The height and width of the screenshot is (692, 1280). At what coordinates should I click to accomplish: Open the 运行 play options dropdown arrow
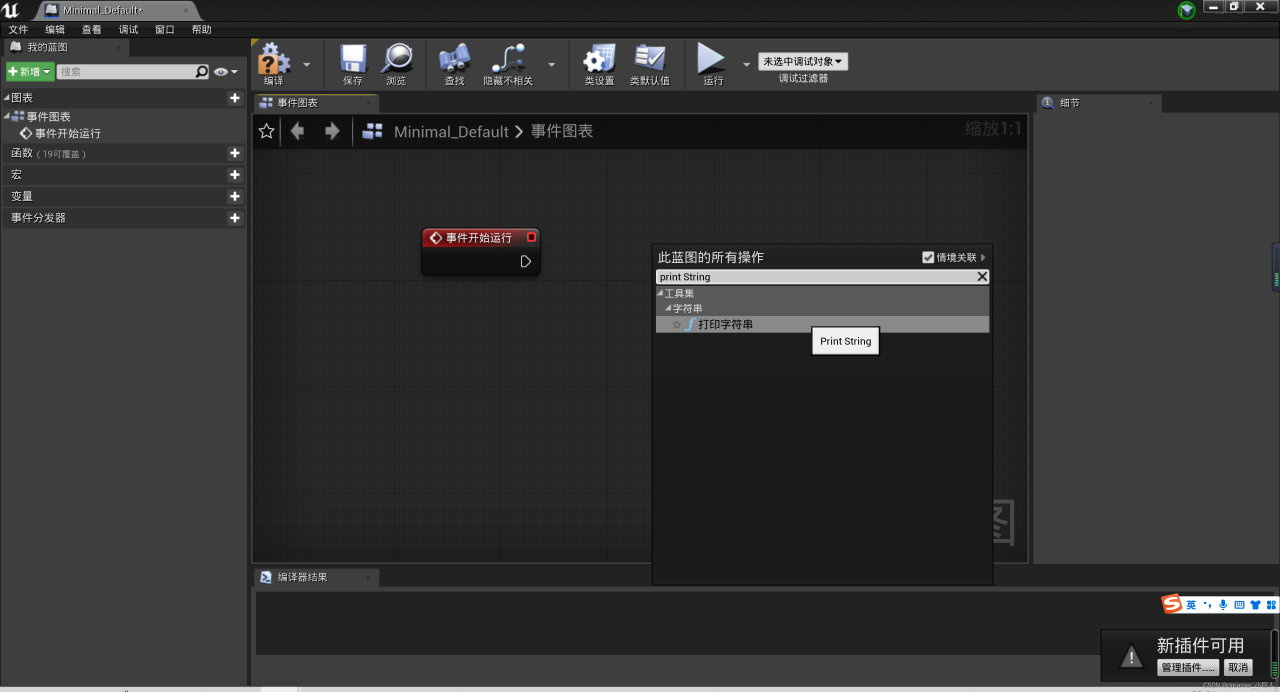[x=745, y=64]
